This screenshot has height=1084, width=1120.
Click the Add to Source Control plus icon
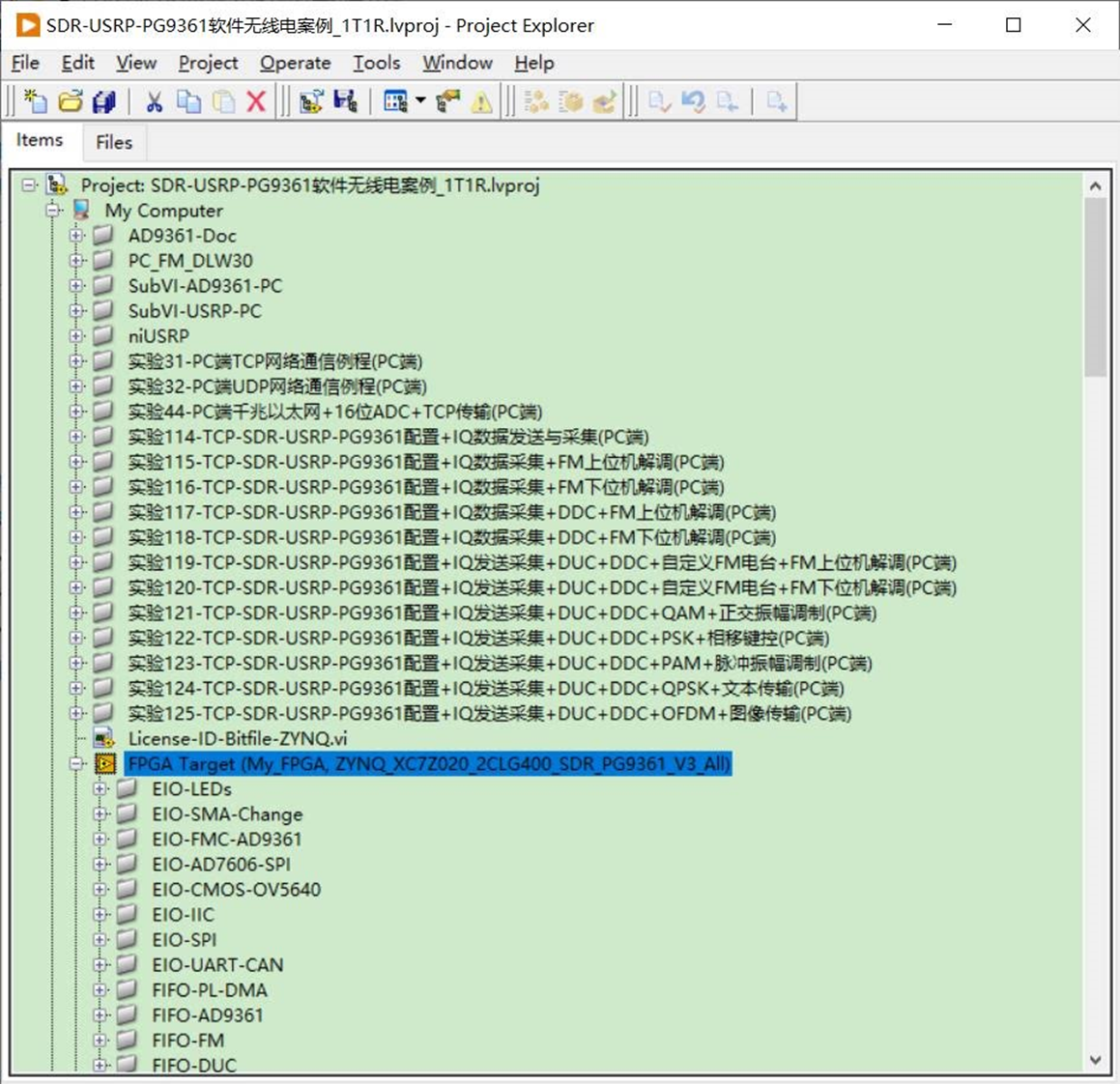tap(776, 100)
